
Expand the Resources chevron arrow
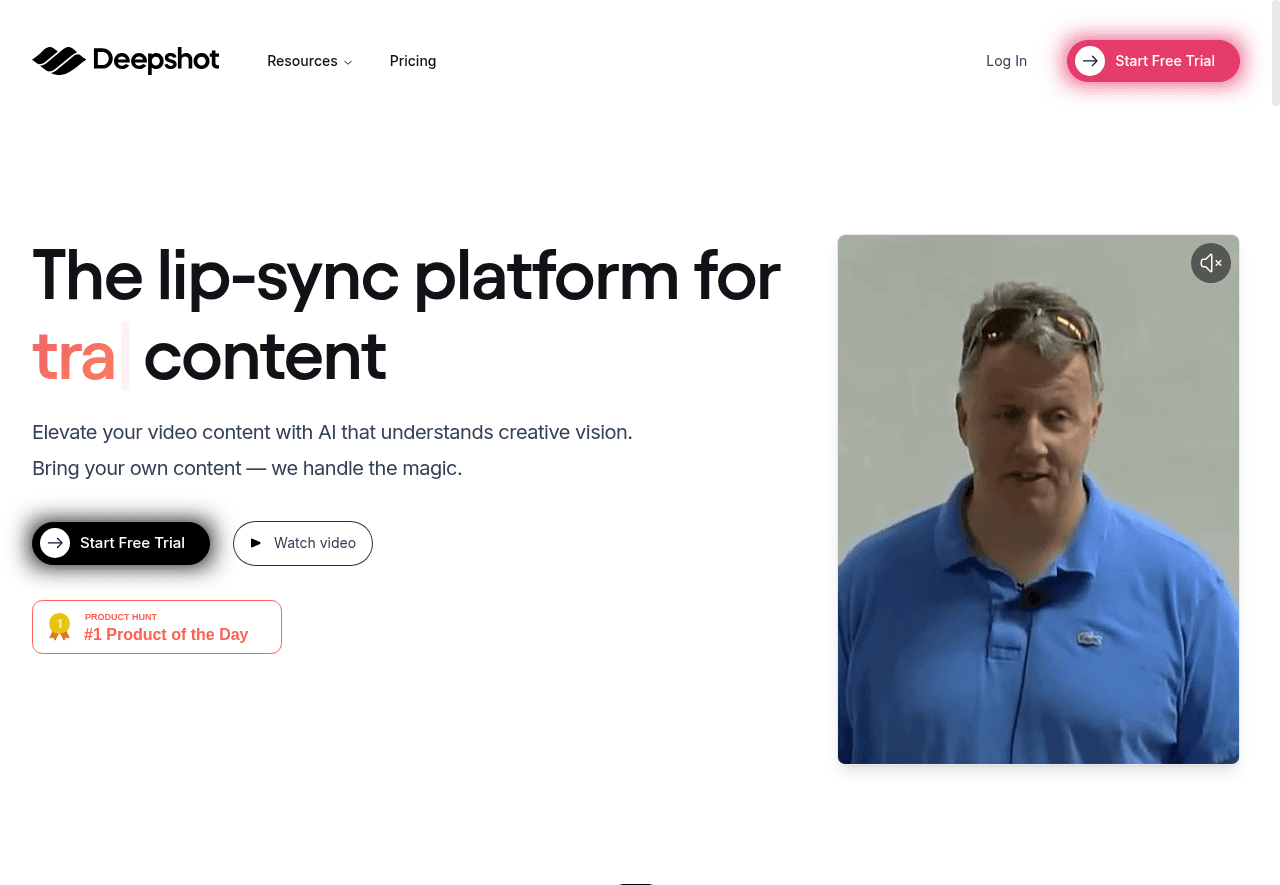(x=348, y=62)
